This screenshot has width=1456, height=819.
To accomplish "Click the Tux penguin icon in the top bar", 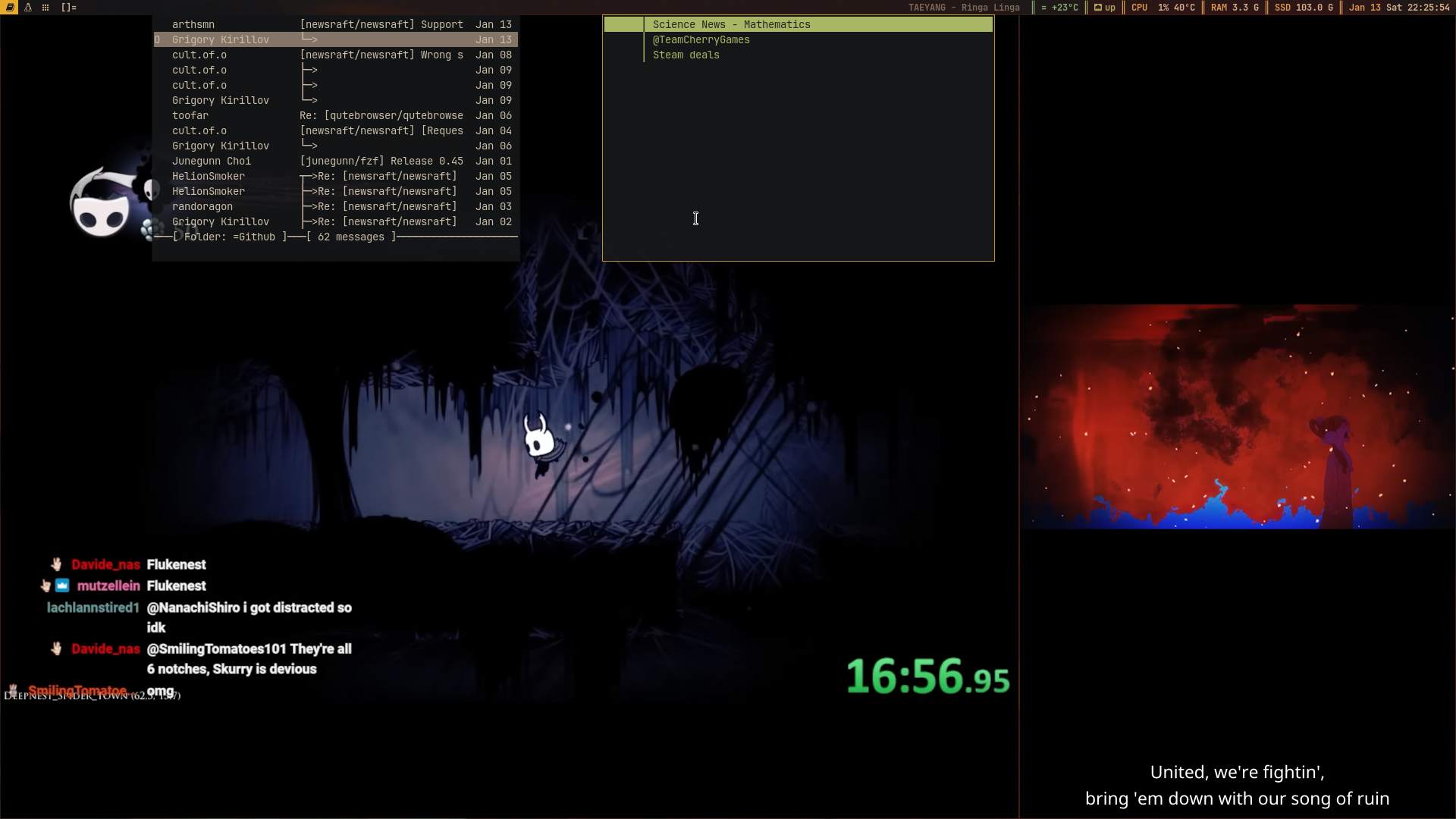I will [29, 8].
